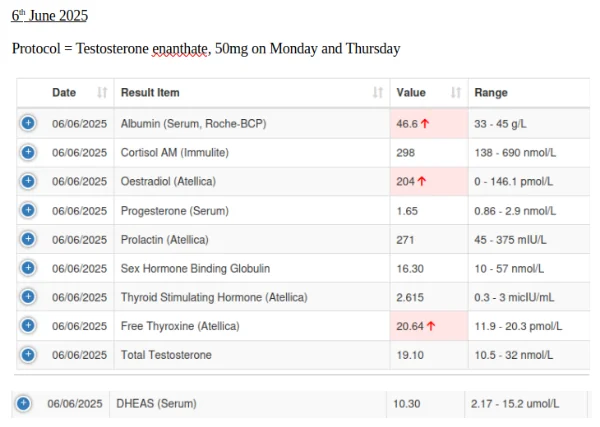Image resolution: width=600 pixels, height=427 pixels.
Task: Expand the DHEAS (Serum) row
Action: click(23, 403)
